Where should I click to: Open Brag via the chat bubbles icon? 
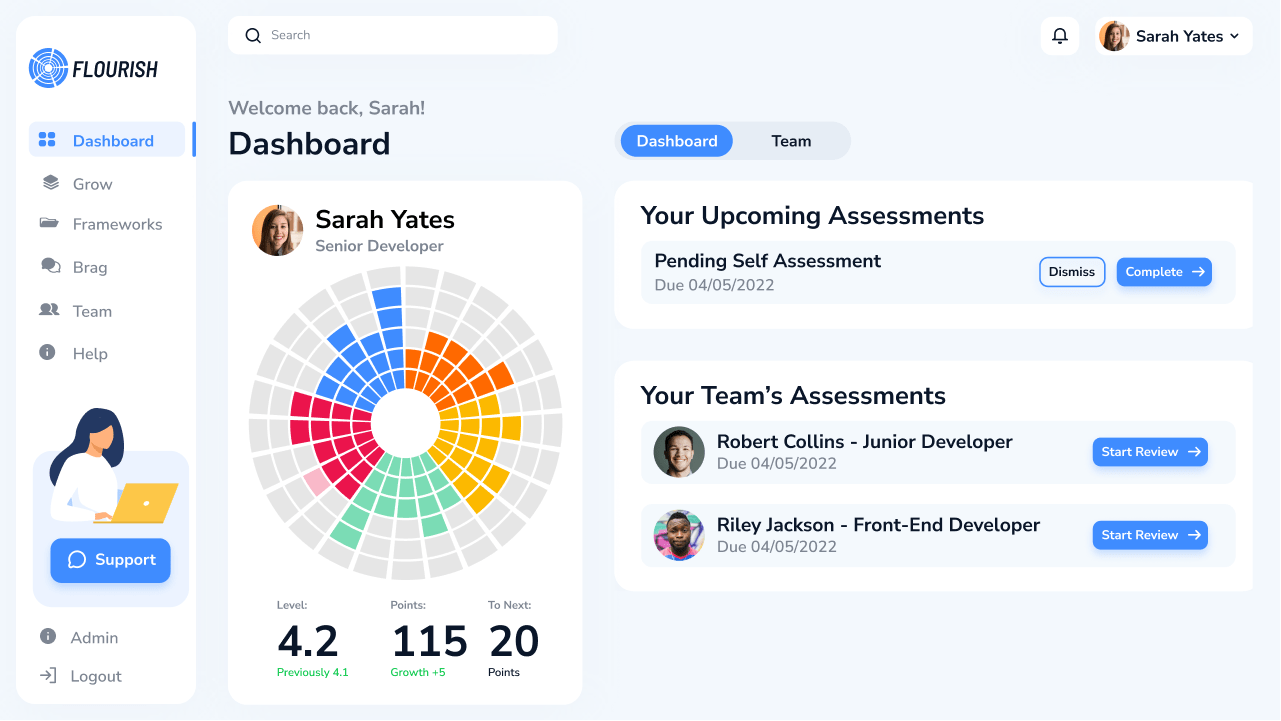click(50, 266)
